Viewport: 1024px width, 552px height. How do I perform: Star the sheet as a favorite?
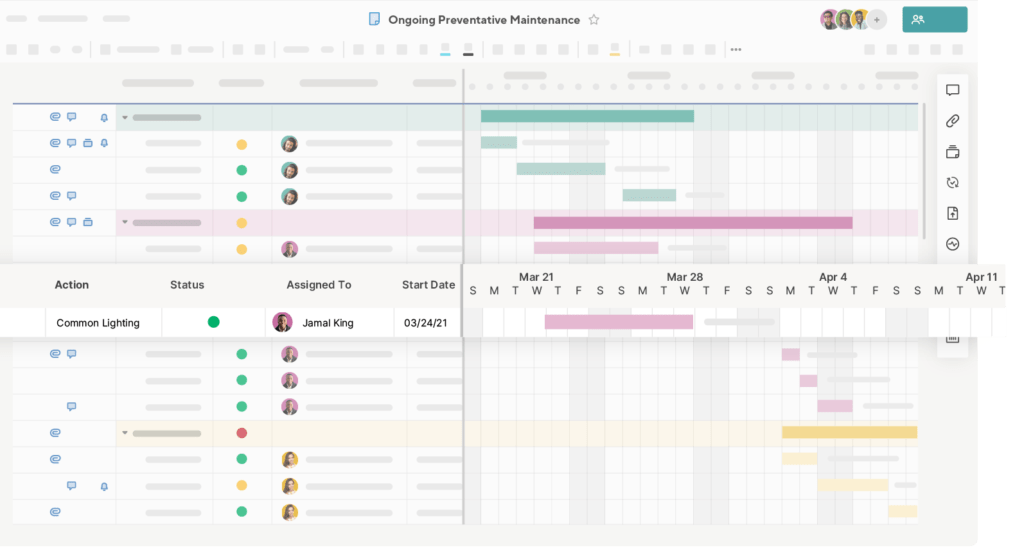point(594,20)
